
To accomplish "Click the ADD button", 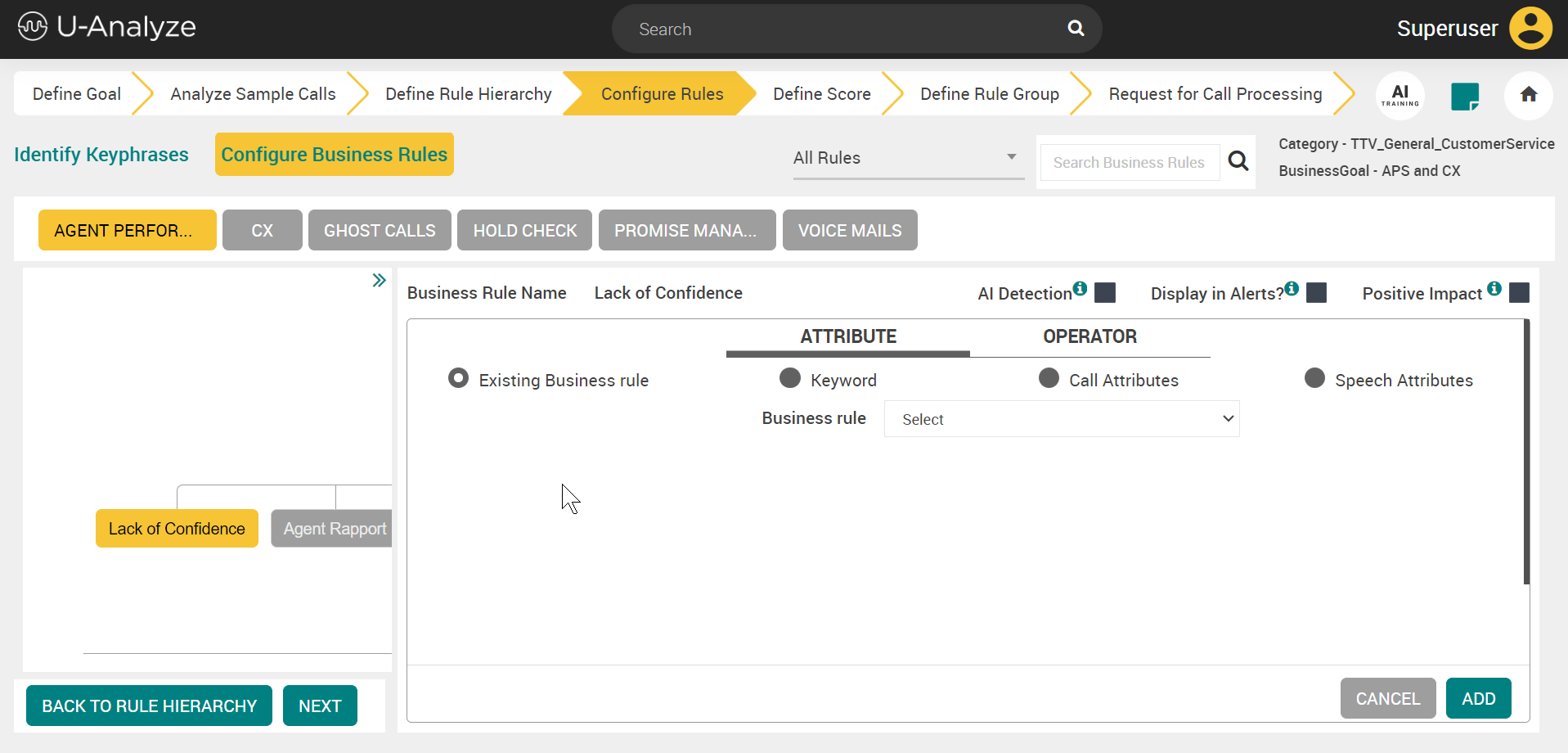I will click(x=1479, y=698).
